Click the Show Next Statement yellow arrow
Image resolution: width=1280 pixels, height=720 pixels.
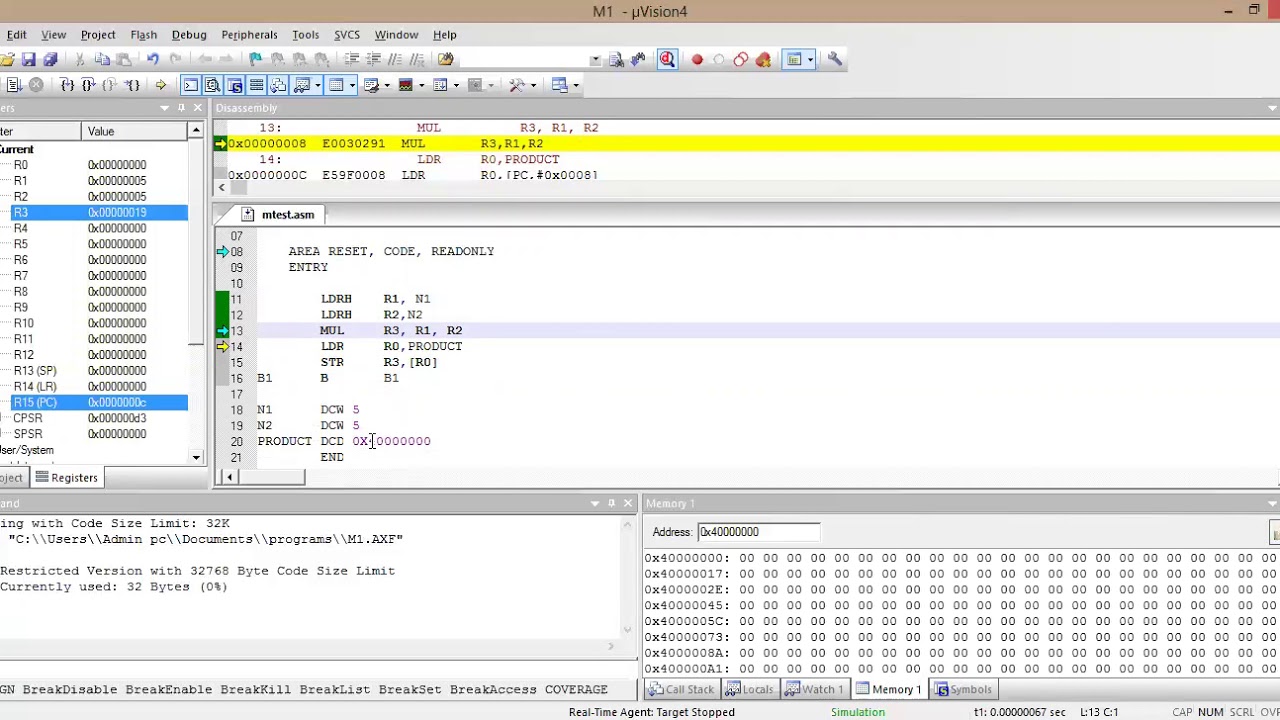160,85
